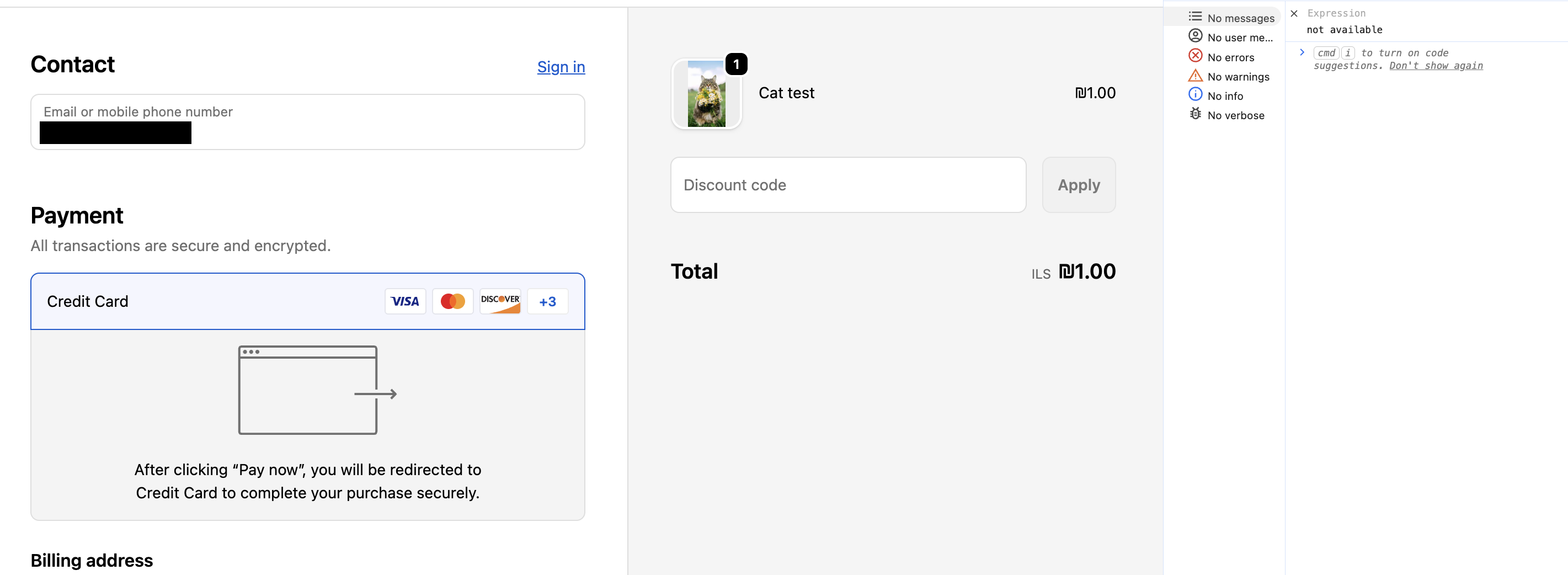The width and height of the screenshot is (1568, 575).
Task: Click the Mastercard logo icon
Action: [x=452, y=301]
